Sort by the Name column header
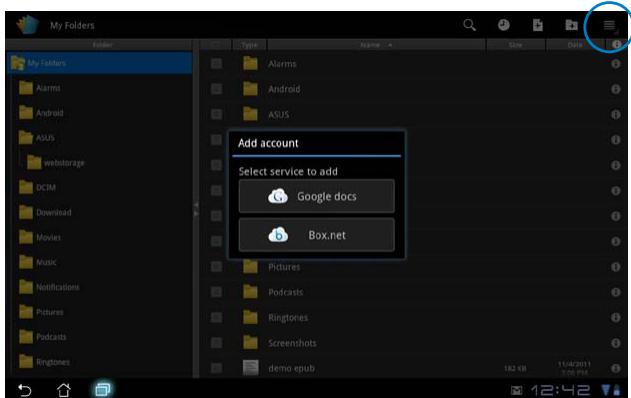631x398 pixels. click(x=376, y=45)
